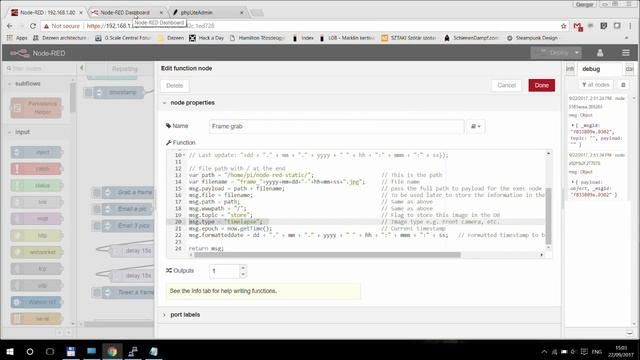Screen dimensions: 640x360
Task: Select the tcp node in palette
Action: tap(36, 269)
